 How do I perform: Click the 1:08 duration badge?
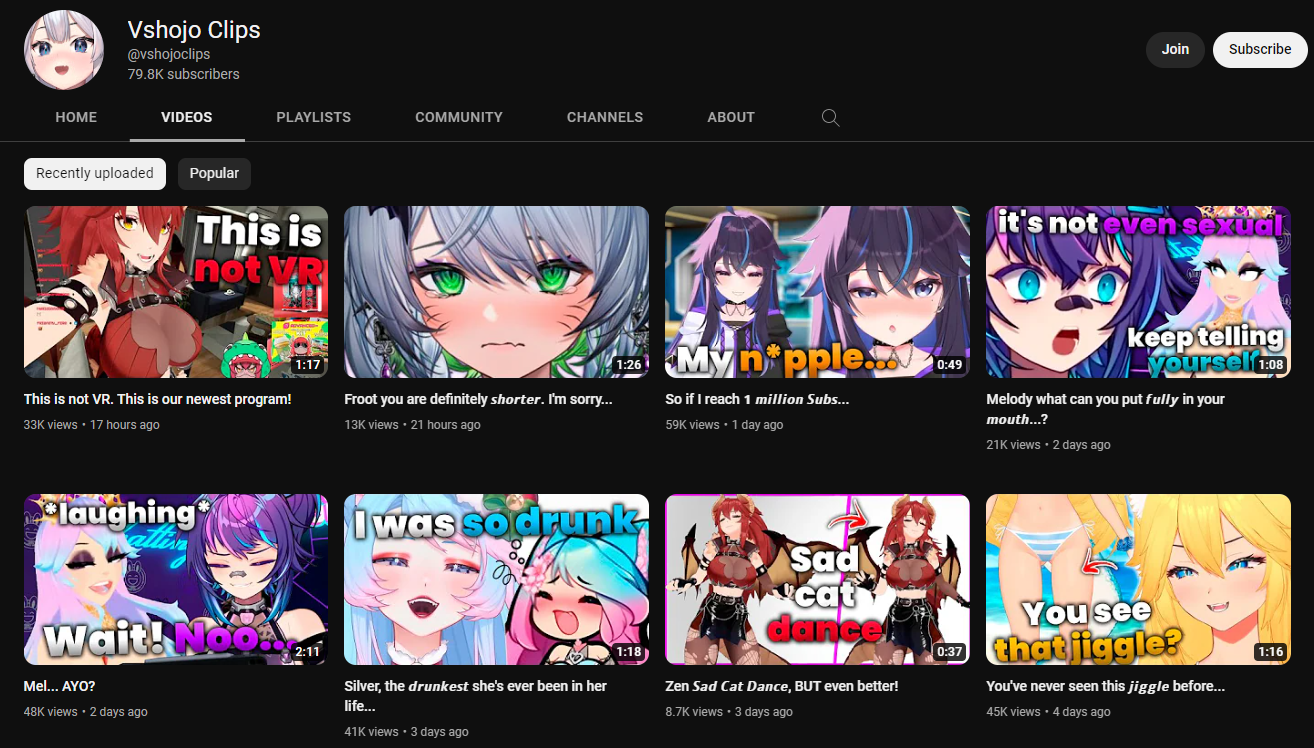pos(1270,365)
